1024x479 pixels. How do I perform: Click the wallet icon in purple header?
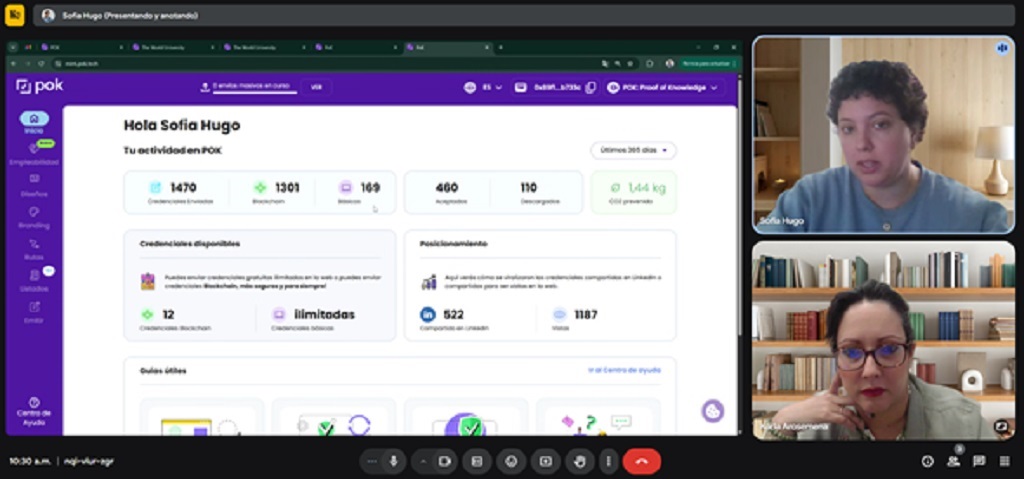click(x=520, y=88)
